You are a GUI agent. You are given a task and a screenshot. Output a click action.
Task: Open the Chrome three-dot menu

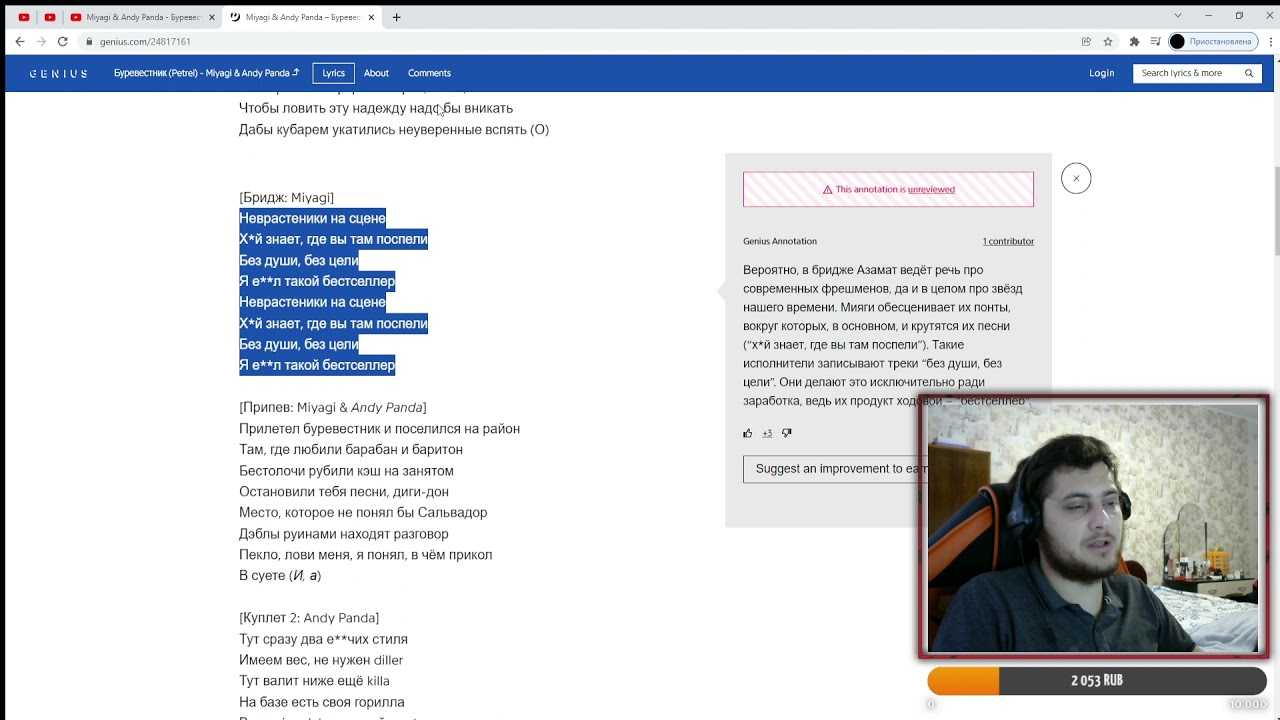1268,41
